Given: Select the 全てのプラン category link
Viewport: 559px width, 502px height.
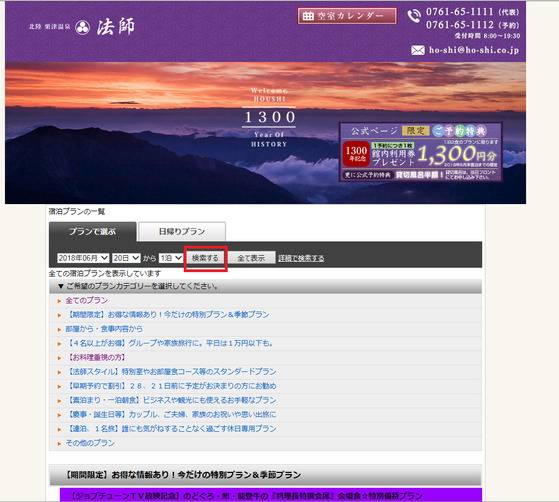Looking at the screenshot, I should (87, 301).
